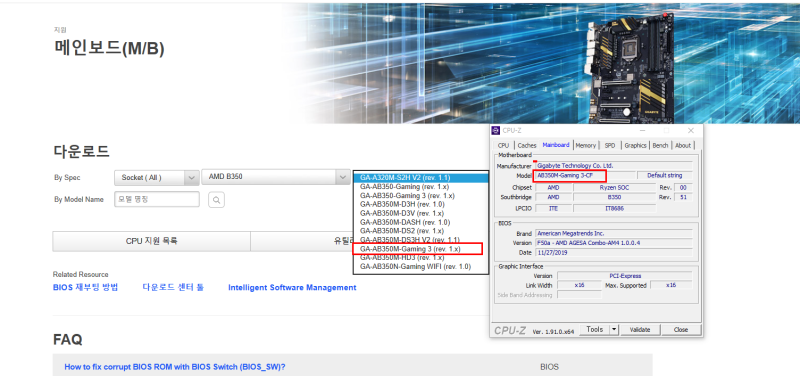Switch to the Memory tab
This screenshot has width=800, height=376.
(585, 145)
